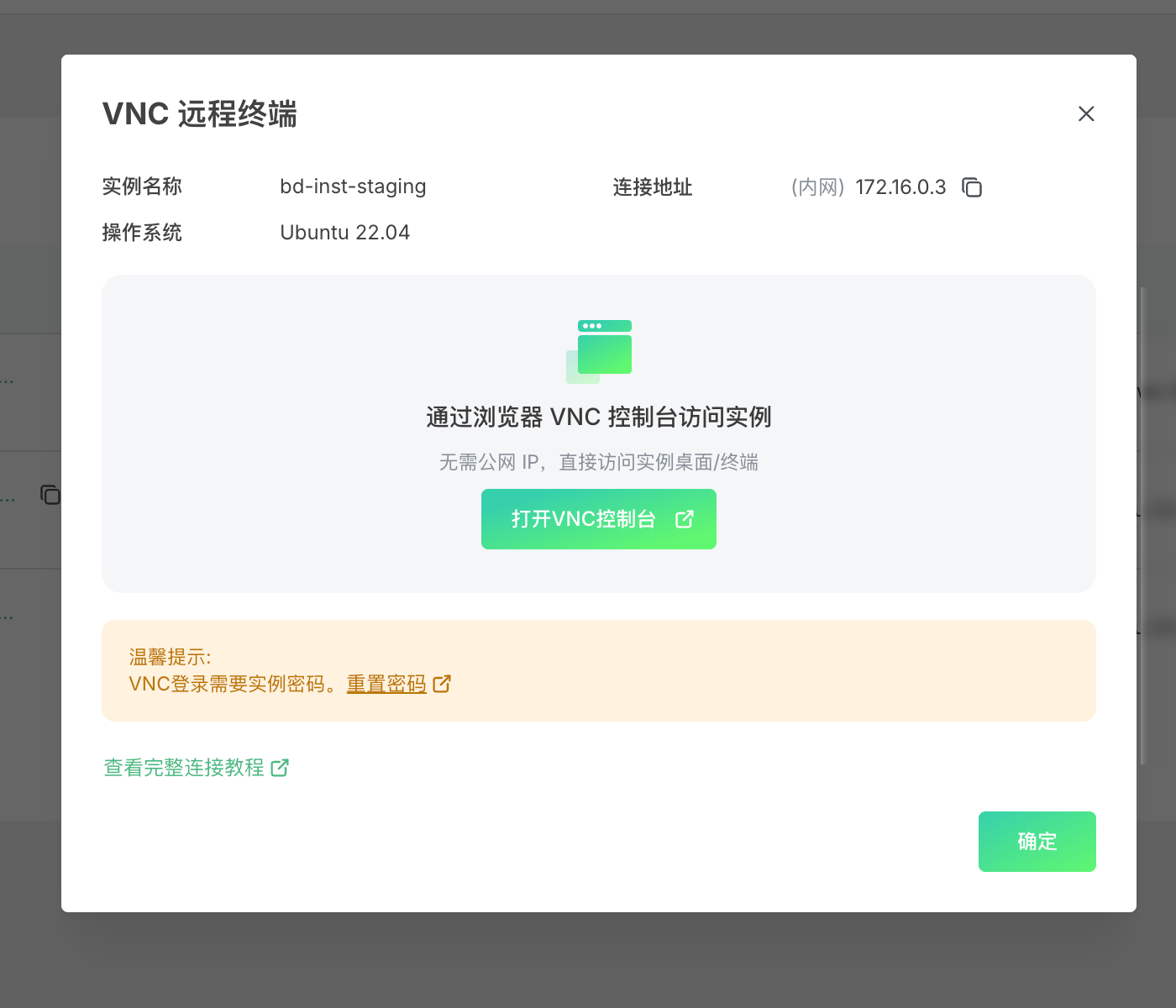Confirm with the 确定 button
The image size is (1176, 1008).
(1037, 842)
